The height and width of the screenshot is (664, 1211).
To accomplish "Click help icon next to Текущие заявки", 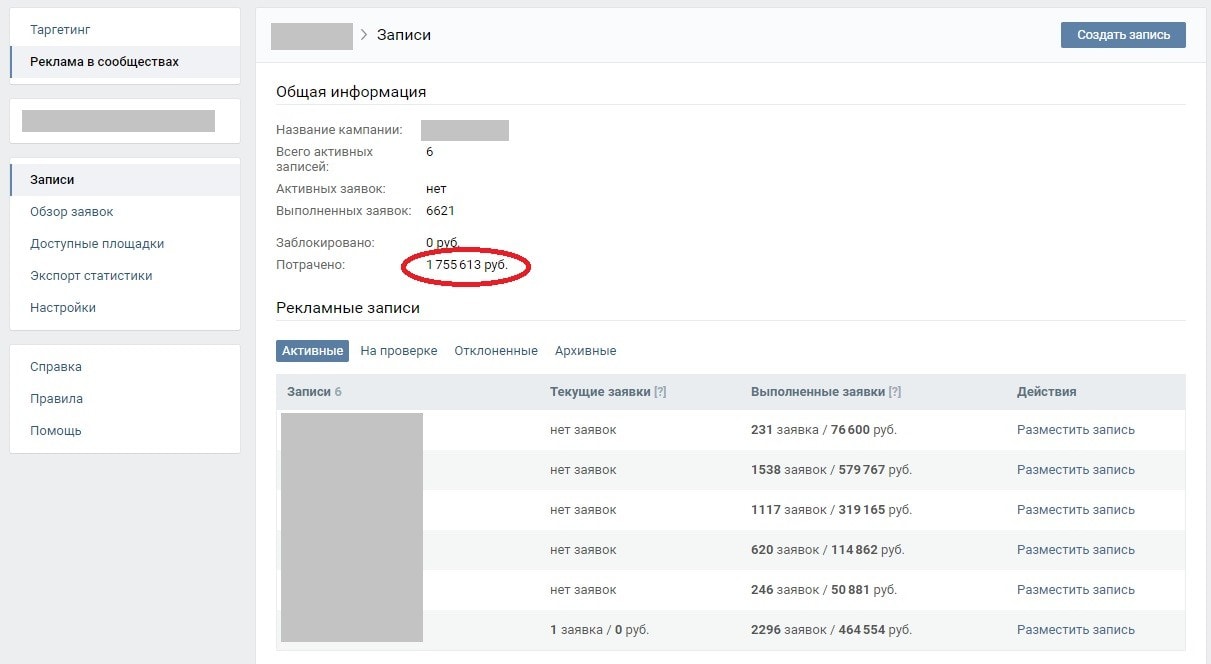I will [x=660, y=392].
